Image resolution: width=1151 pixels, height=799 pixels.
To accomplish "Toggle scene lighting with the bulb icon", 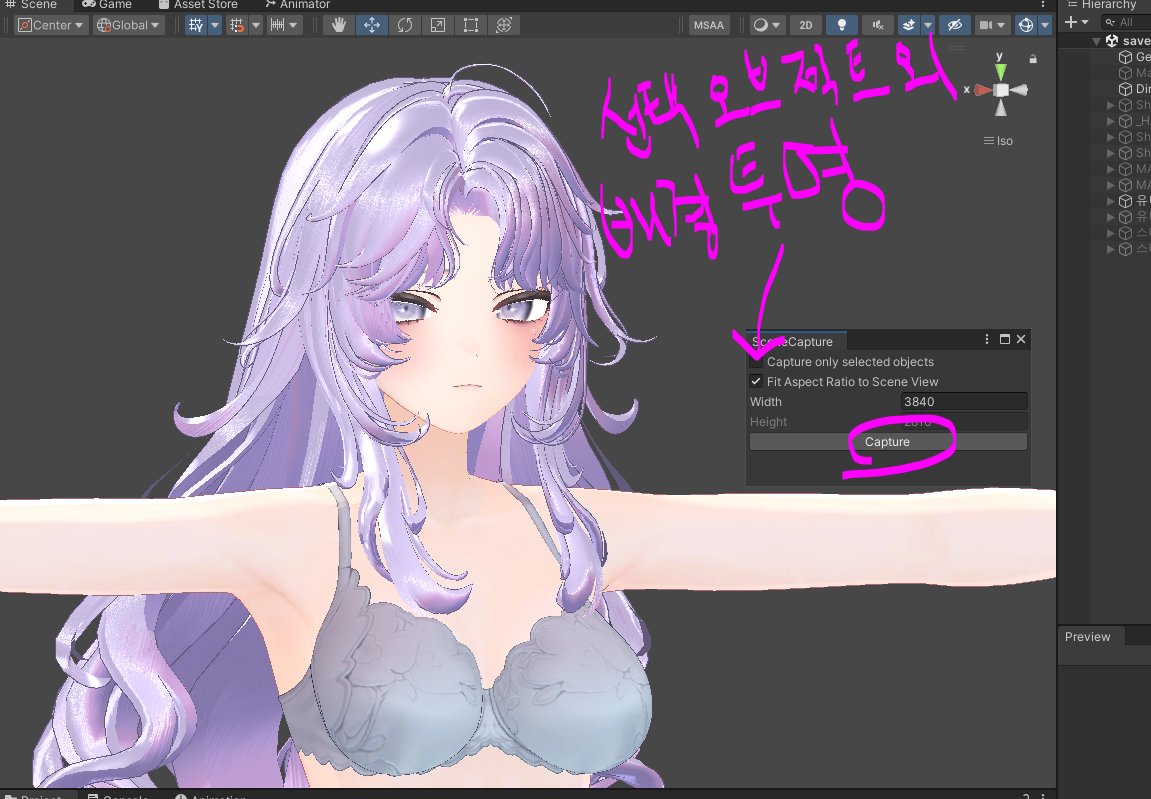I will tap(842, 24).
